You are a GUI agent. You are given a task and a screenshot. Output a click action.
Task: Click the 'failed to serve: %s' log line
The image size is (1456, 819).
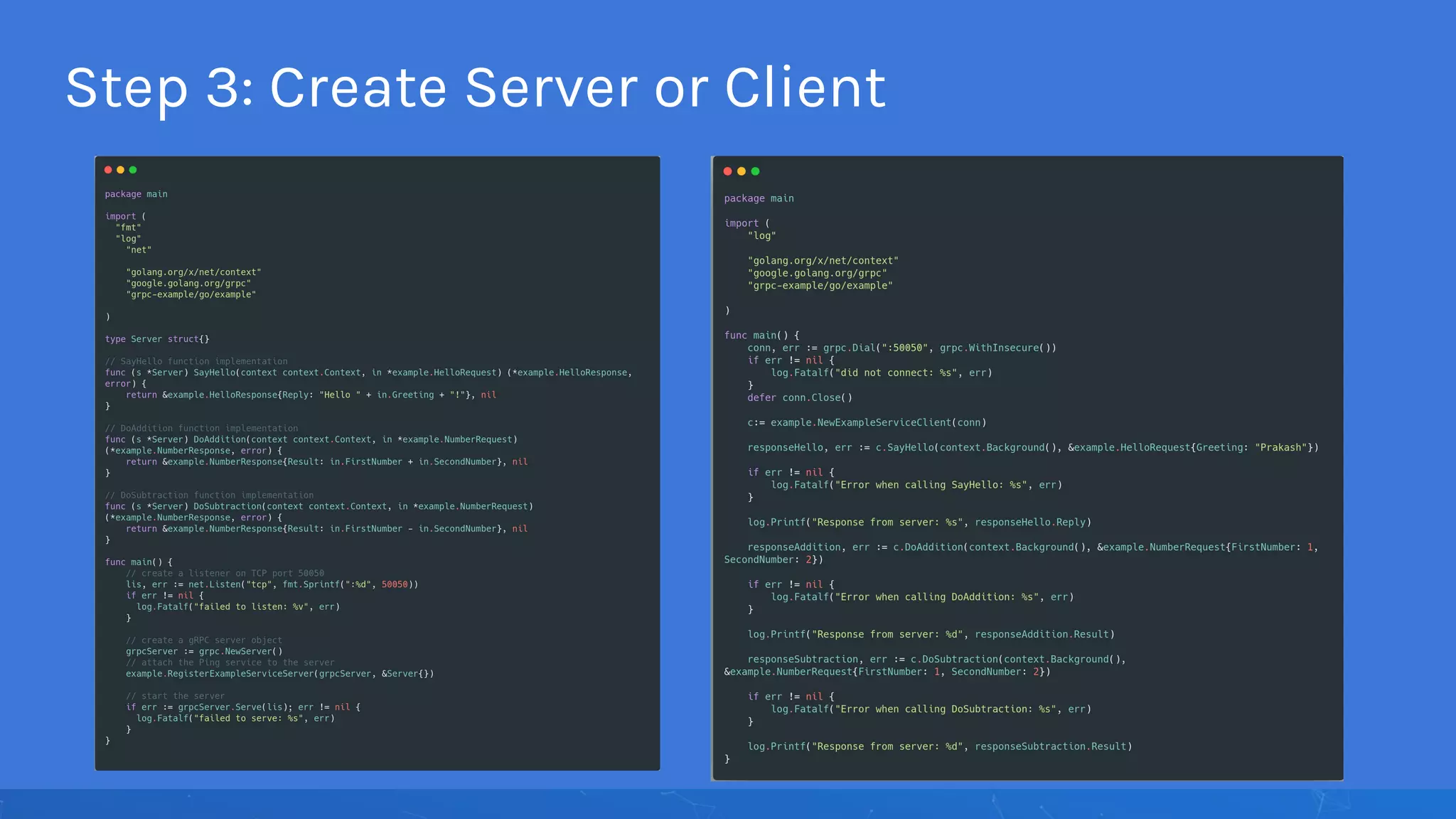pyautogui.click(x=235, y=718)
